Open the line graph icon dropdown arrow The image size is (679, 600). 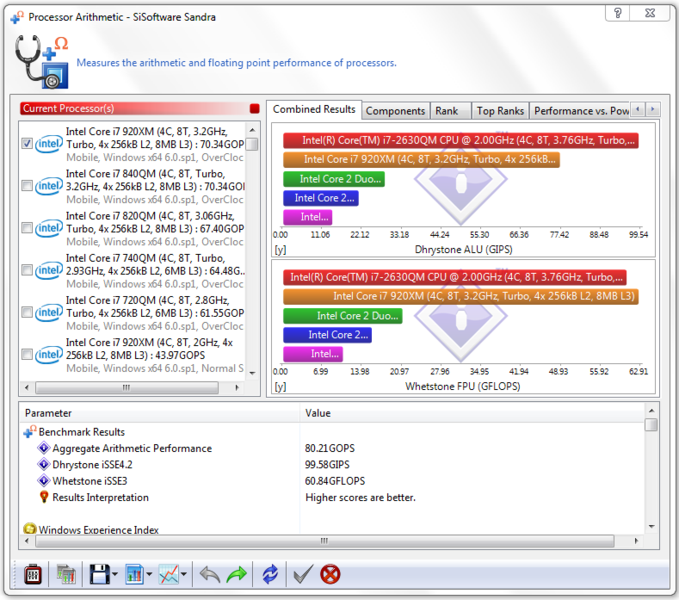(184, 574)
